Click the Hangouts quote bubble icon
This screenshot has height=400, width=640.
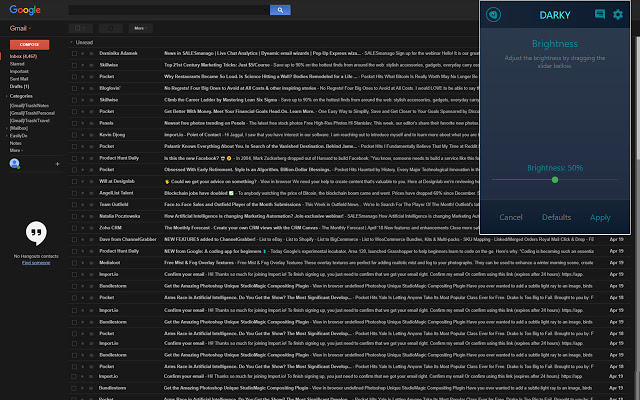(36, 233)
